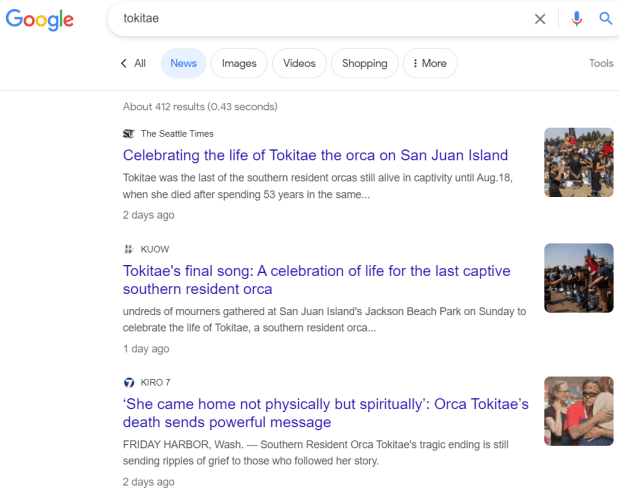This screenshot has width=619, height=488.
Task: Go back to All results tab
Action: 133,63
